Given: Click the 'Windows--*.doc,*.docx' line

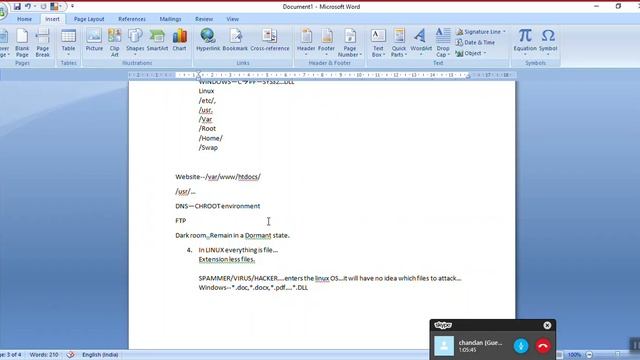Looking at the screenshot, I should coord(253,288).
